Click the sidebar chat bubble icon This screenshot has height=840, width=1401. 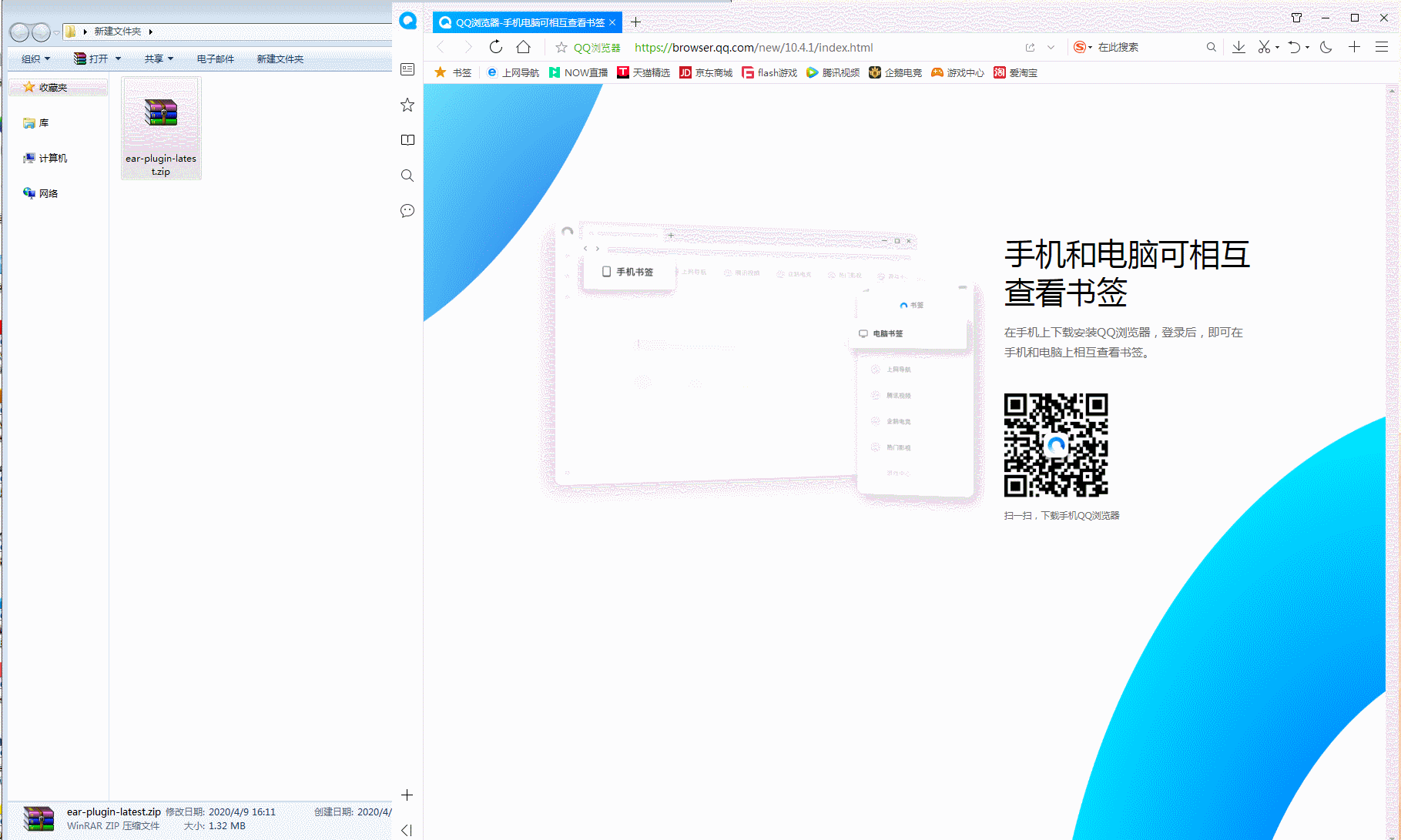tap(407, 211)
